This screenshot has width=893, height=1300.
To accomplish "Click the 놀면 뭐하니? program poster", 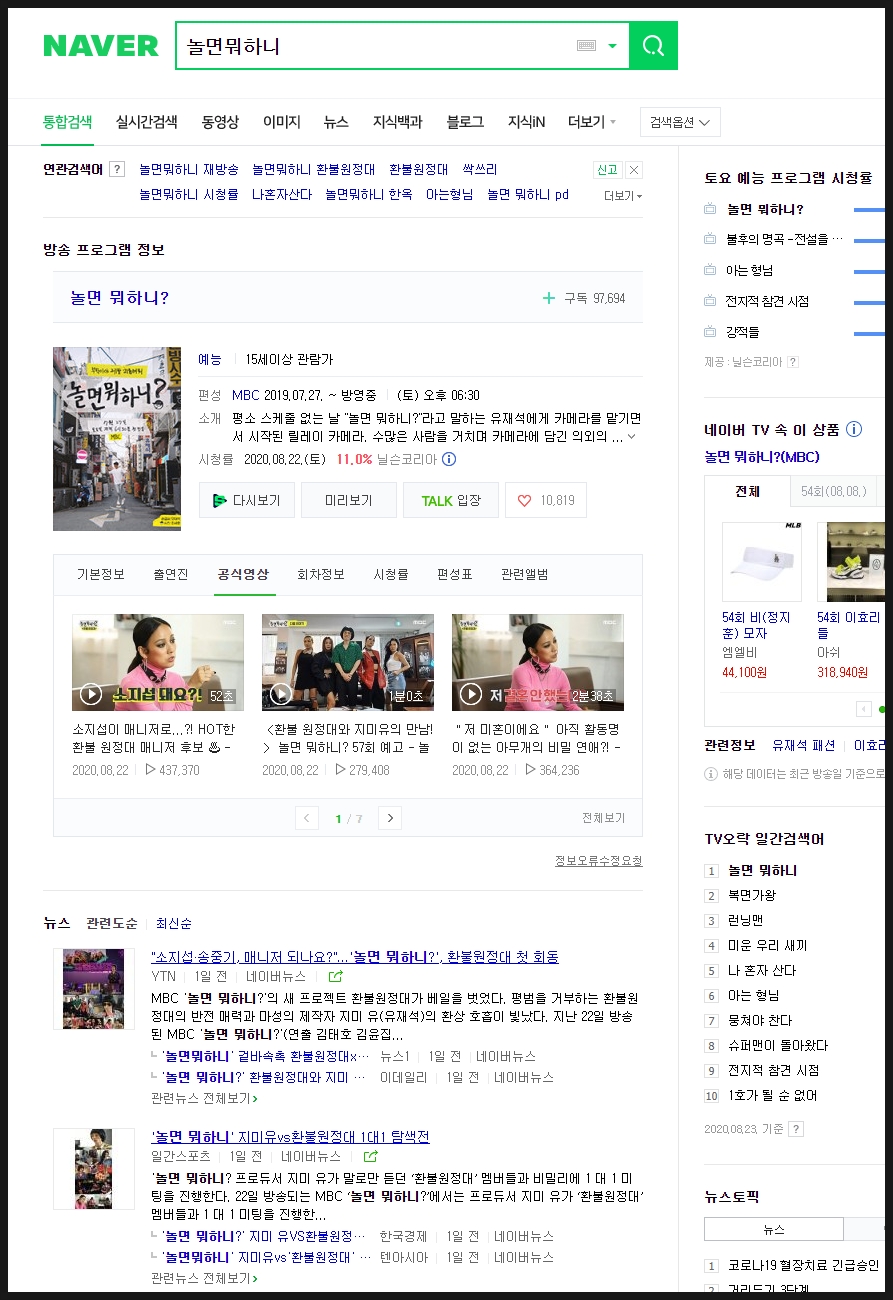I will 117,439.
